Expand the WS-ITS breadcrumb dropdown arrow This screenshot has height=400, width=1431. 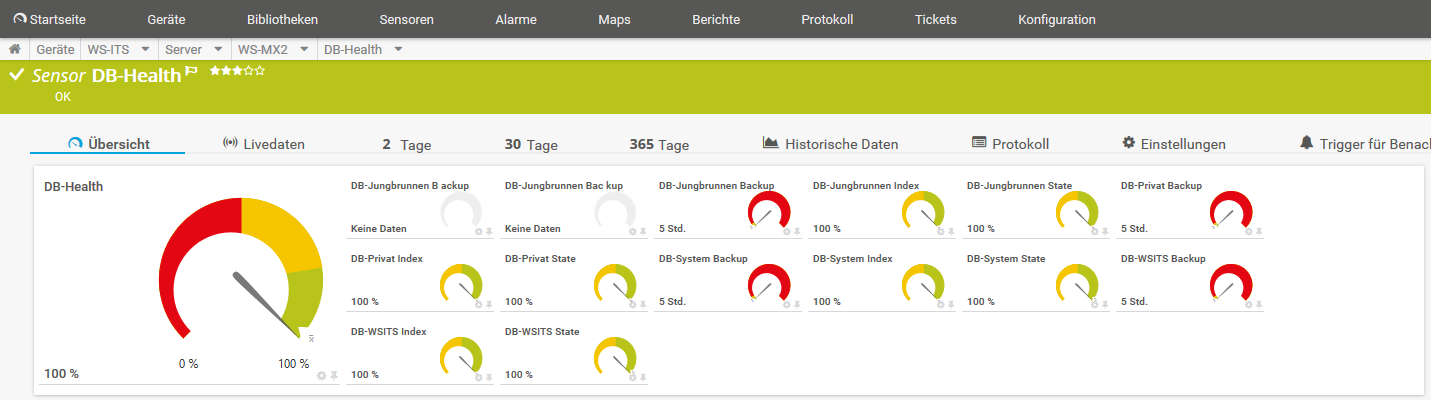point(145,49)
